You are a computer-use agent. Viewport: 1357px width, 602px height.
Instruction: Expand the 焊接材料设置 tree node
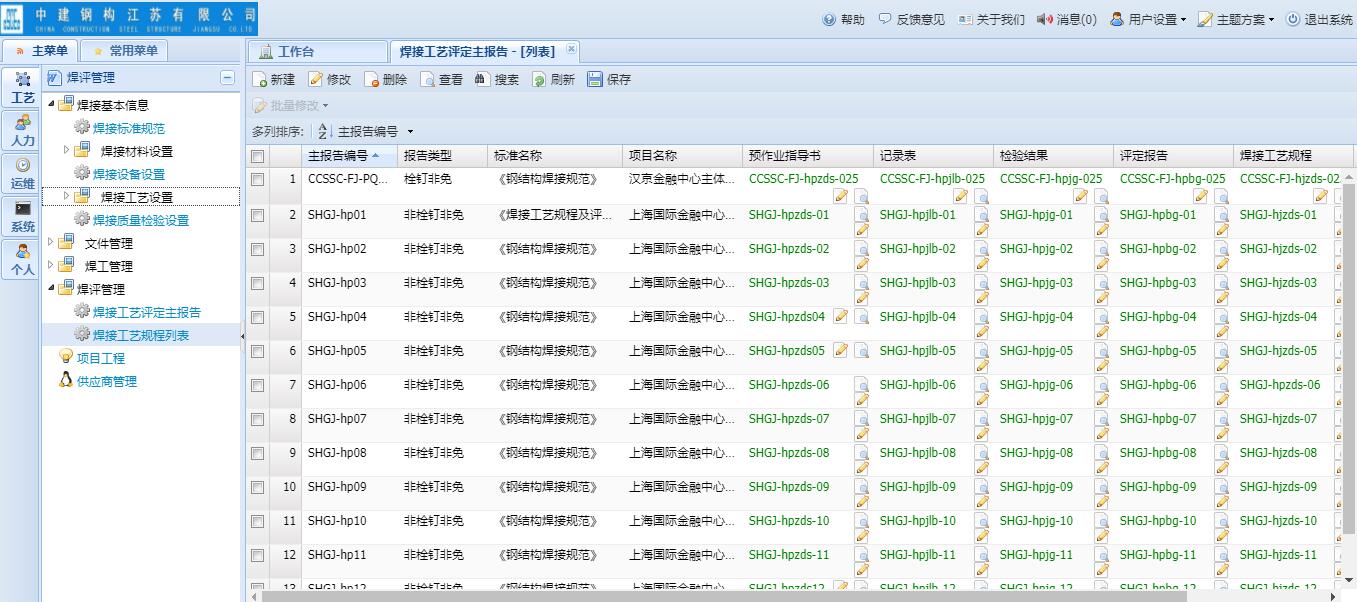point(67,151)
